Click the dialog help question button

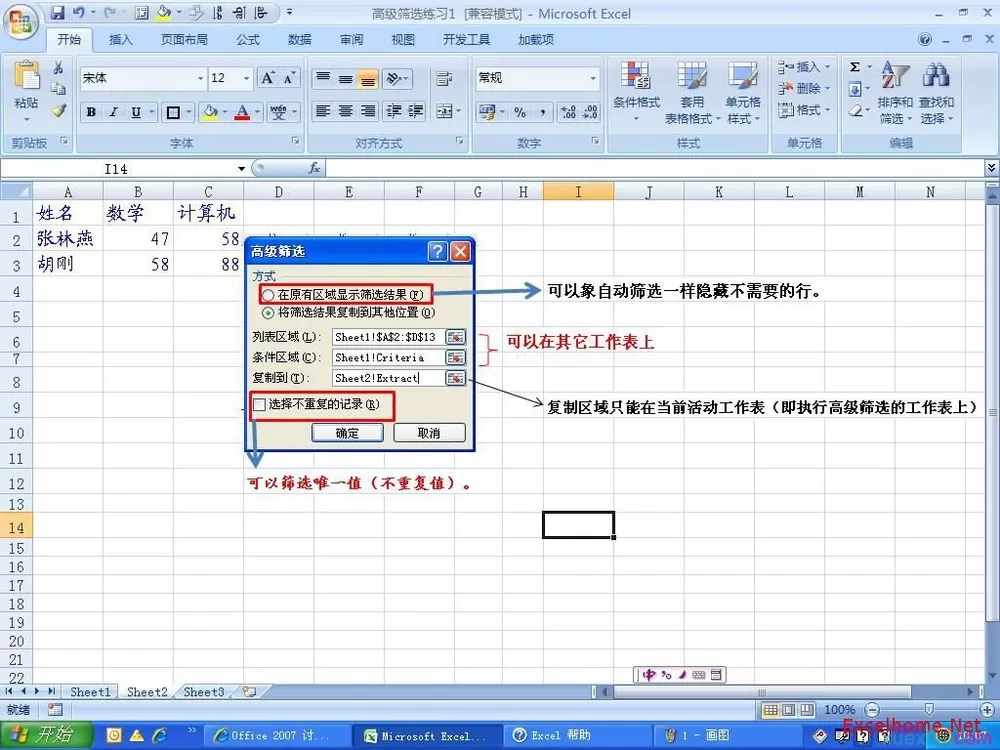tap(437, 252)
